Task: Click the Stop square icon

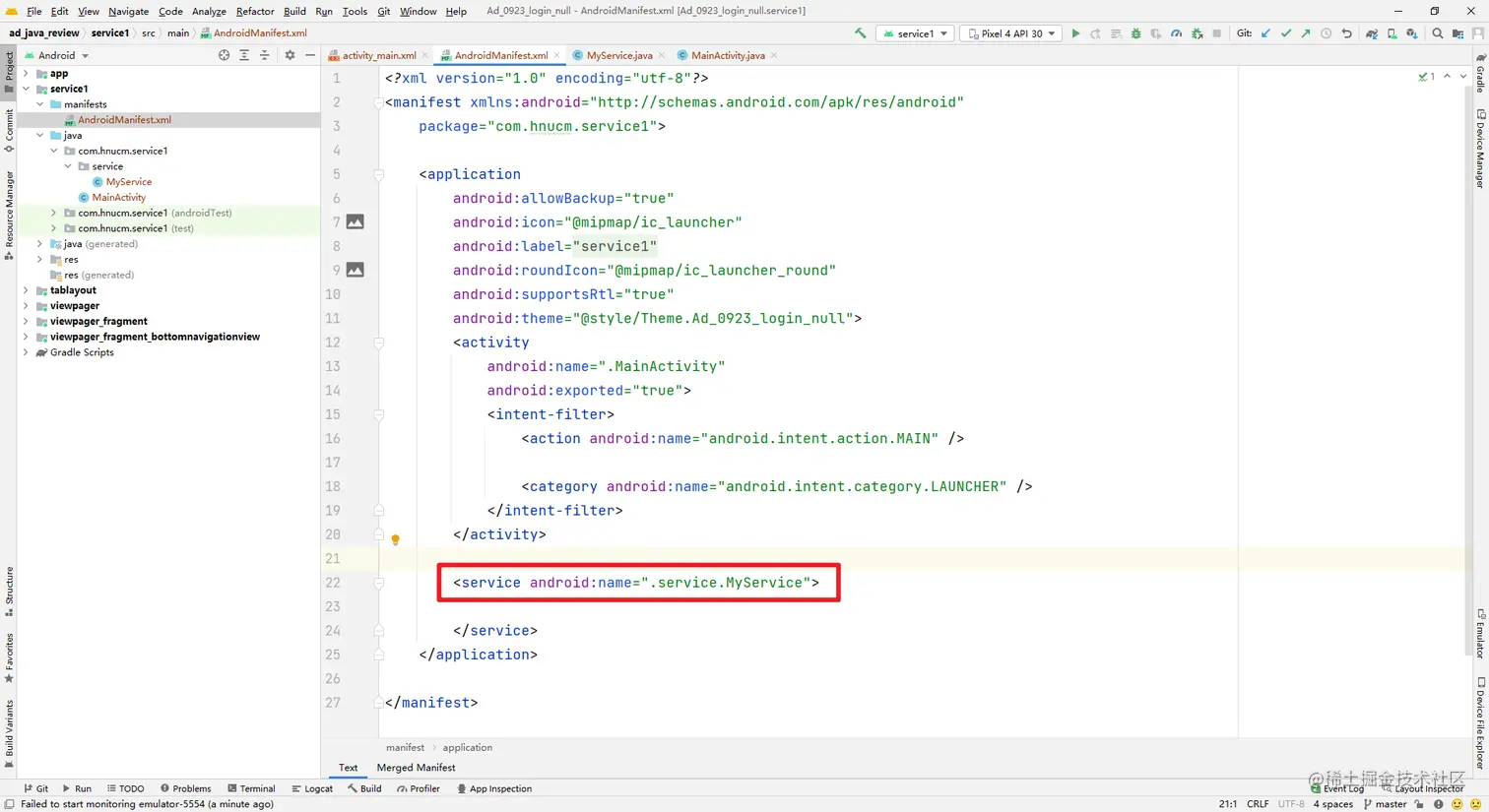Action: click(1216, 33)
